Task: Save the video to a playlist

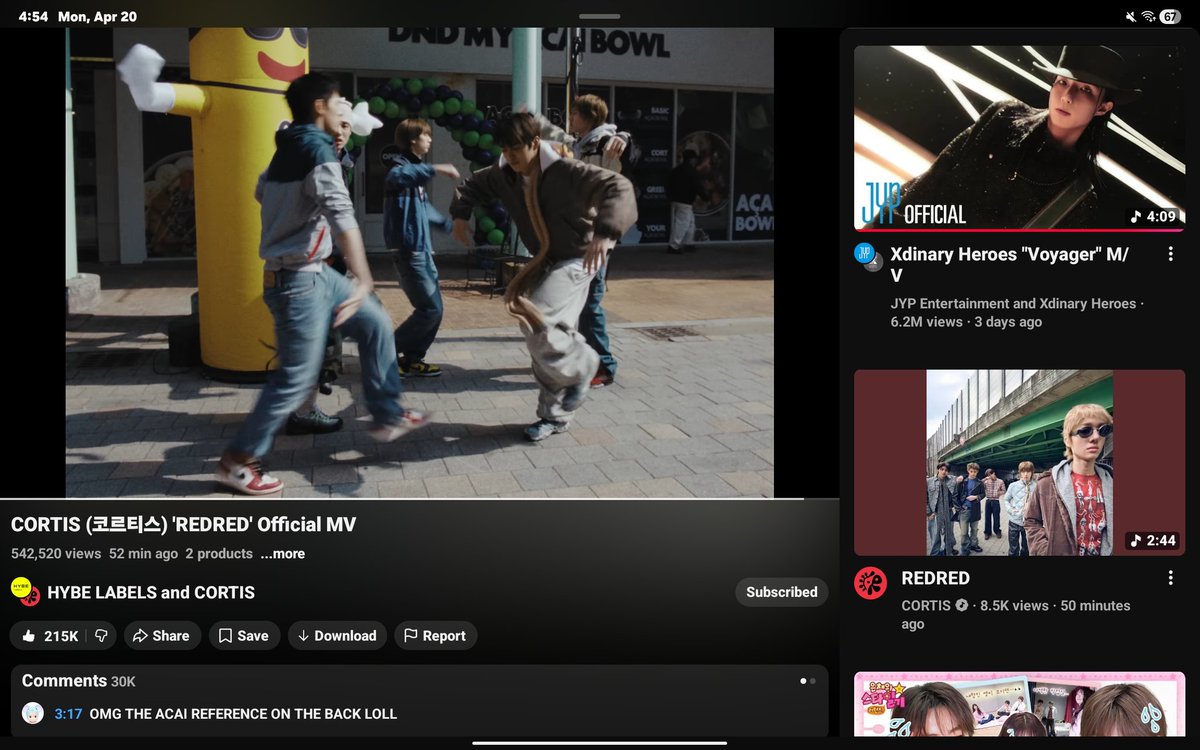Action: click(x=244, y=636)
